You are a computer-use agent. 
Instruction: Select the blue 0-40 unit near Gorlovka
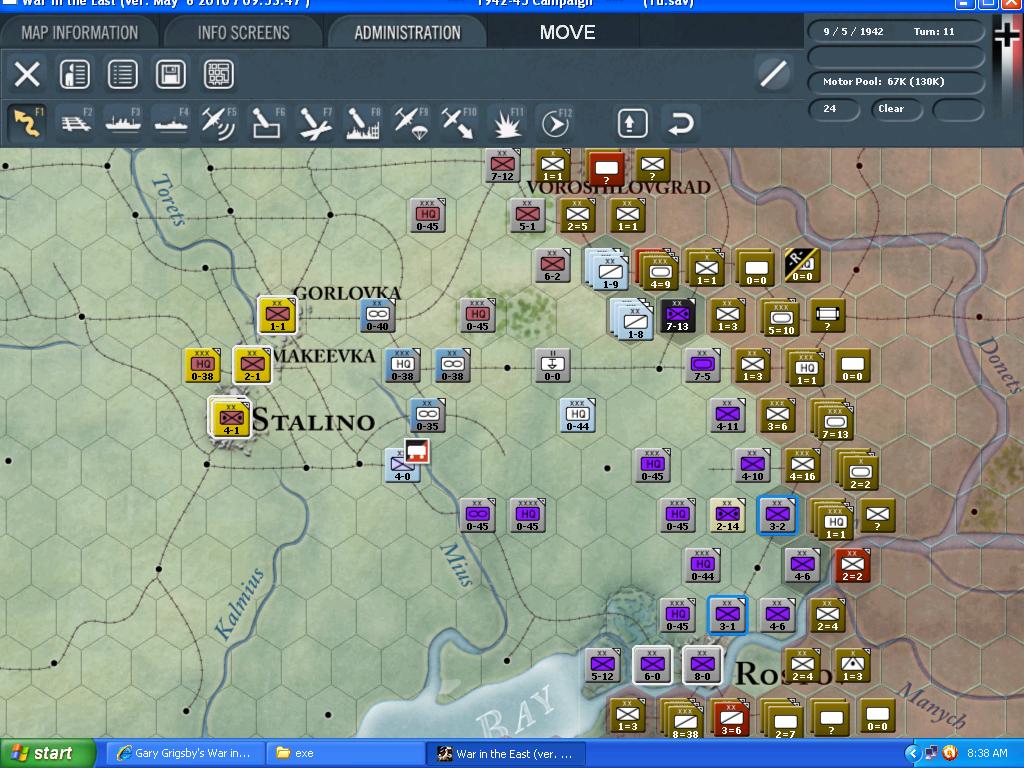click(x=377, y=315)
